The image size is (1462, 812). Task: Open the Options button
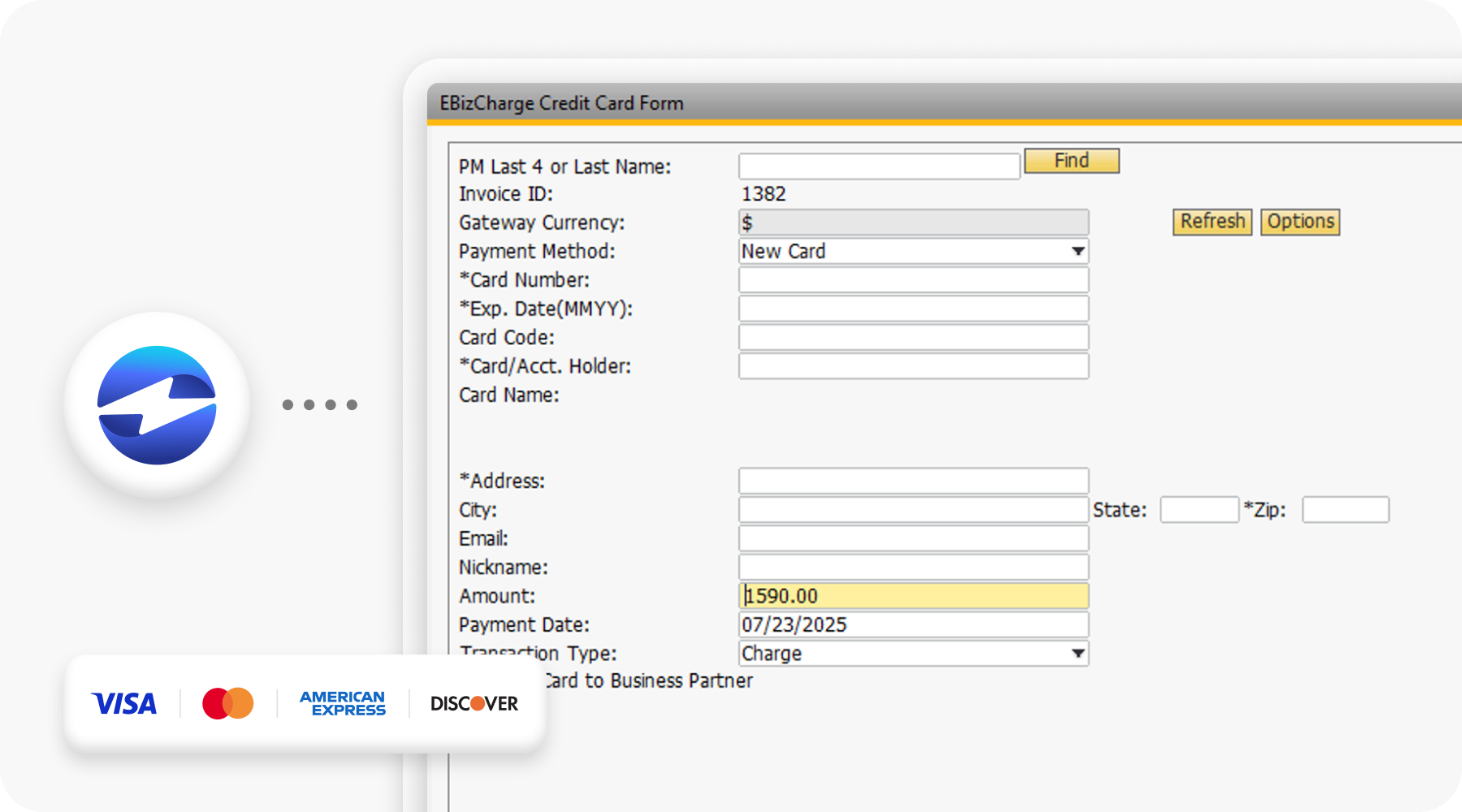pyautogui.click(x=1300, y=222)
